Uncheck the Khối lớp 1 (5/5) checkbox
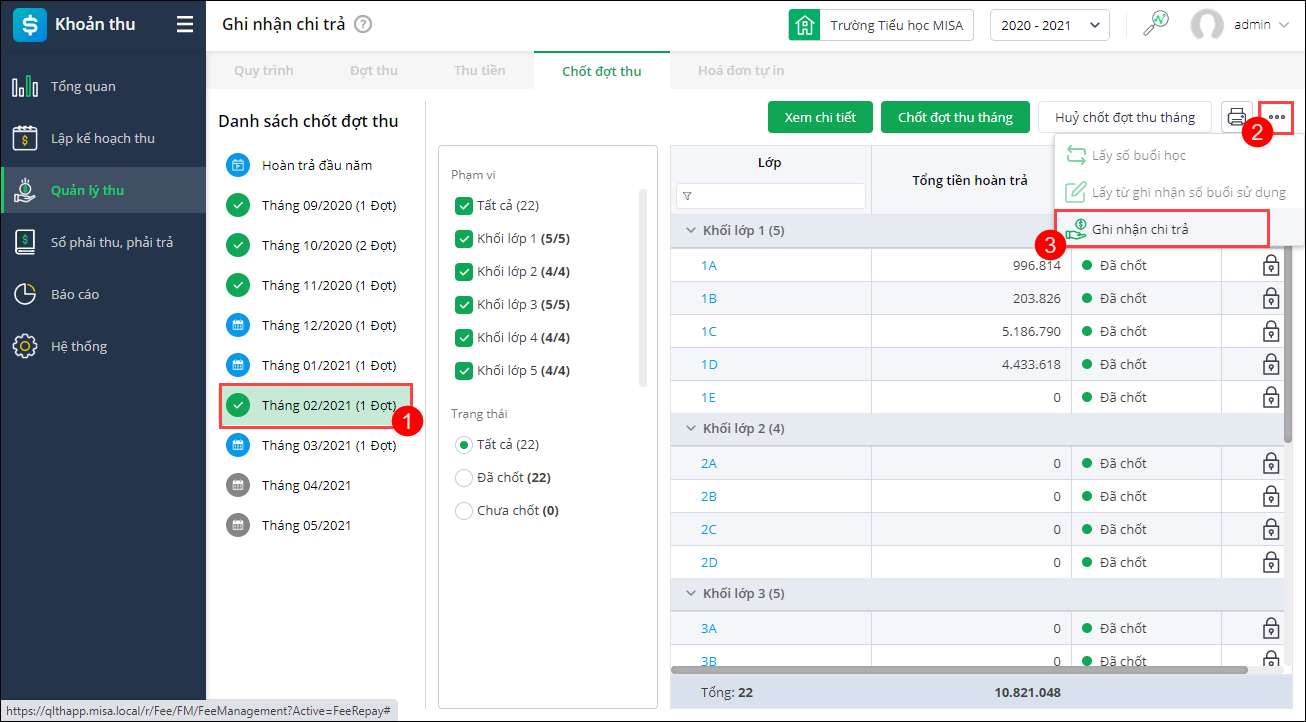This screenshot has height=722, width=1306. tap(463, 239)
